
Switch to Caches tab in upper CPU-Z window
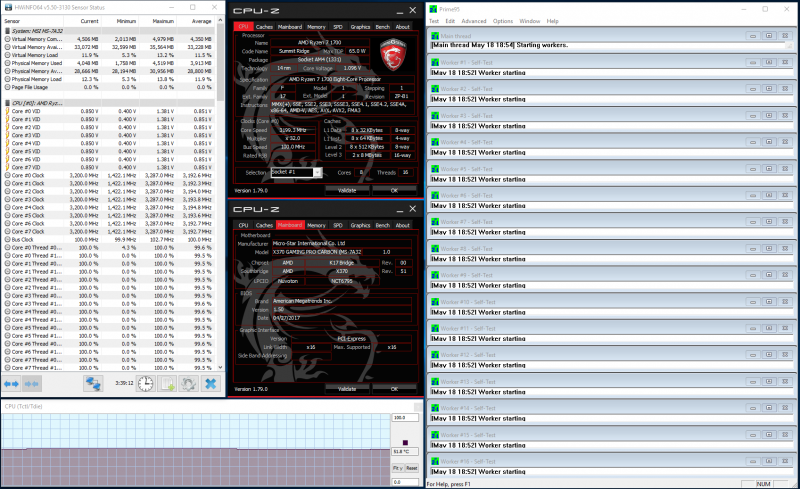[x=264, y=27]
